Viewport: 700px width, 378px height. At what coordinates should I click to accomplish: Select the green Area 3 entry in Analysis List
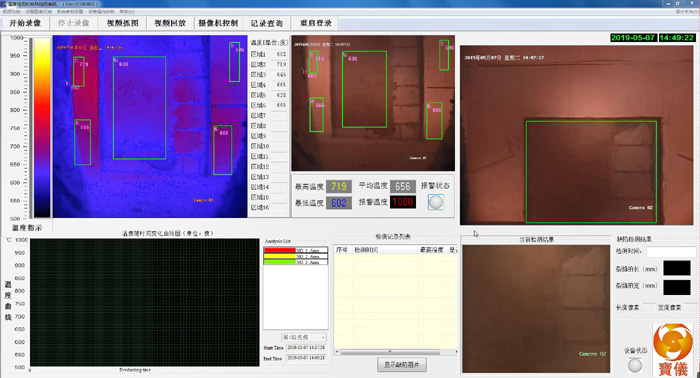(296, 262)
